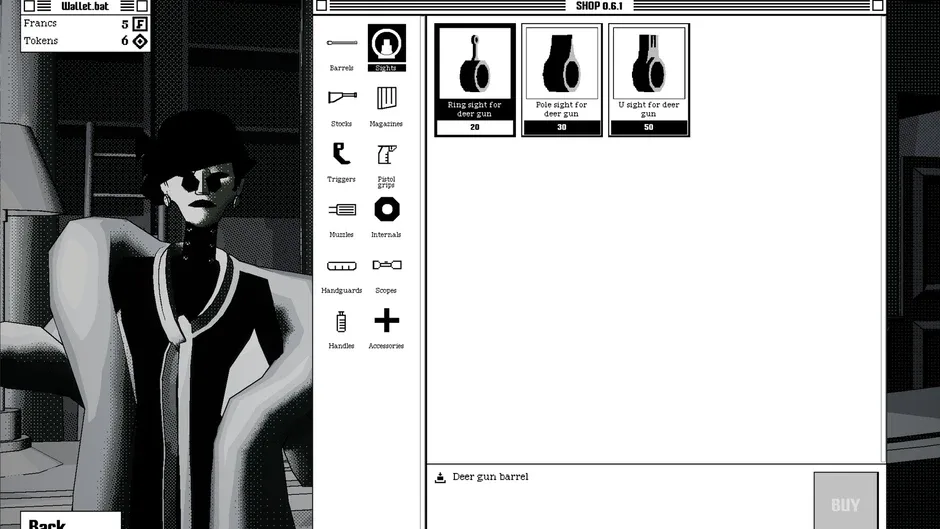Click the Tokens label in wallet
This screenshot has height=529, width=940.
point(41,41)
